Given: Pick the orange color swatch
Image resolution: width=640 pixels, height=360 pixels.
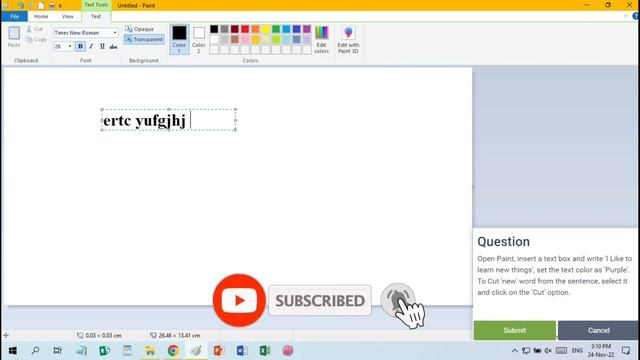Looking at the screenshot, I should coord(256,29).
